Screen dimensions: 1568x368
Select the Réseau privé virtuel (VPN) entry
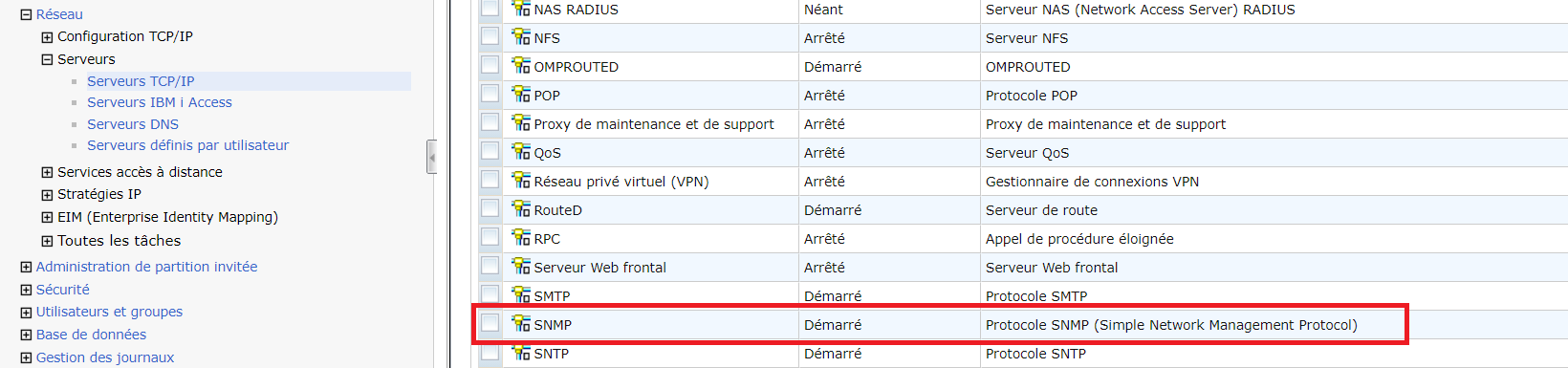[x=621, y=182]
